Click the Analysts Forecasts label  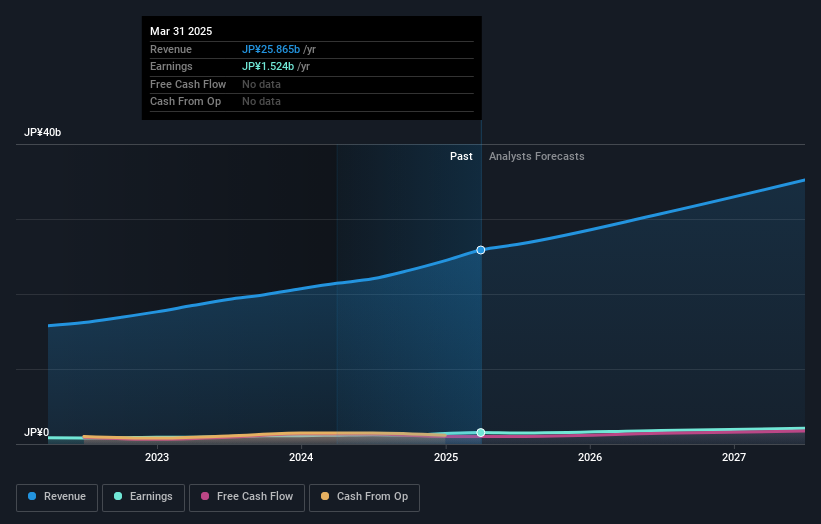coord(537,157)
